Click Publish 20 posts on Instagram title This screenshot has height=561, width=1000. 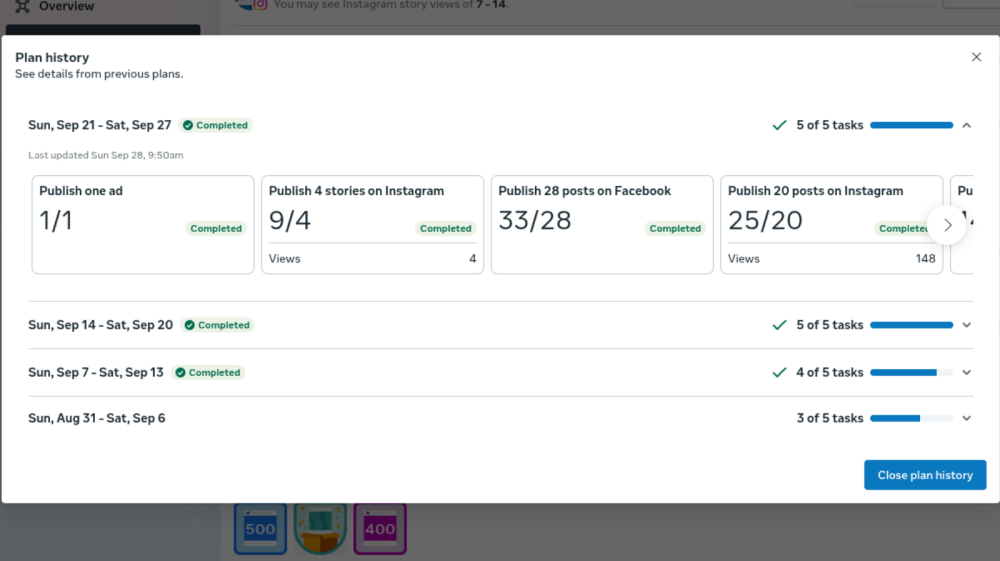click(815, 191)
